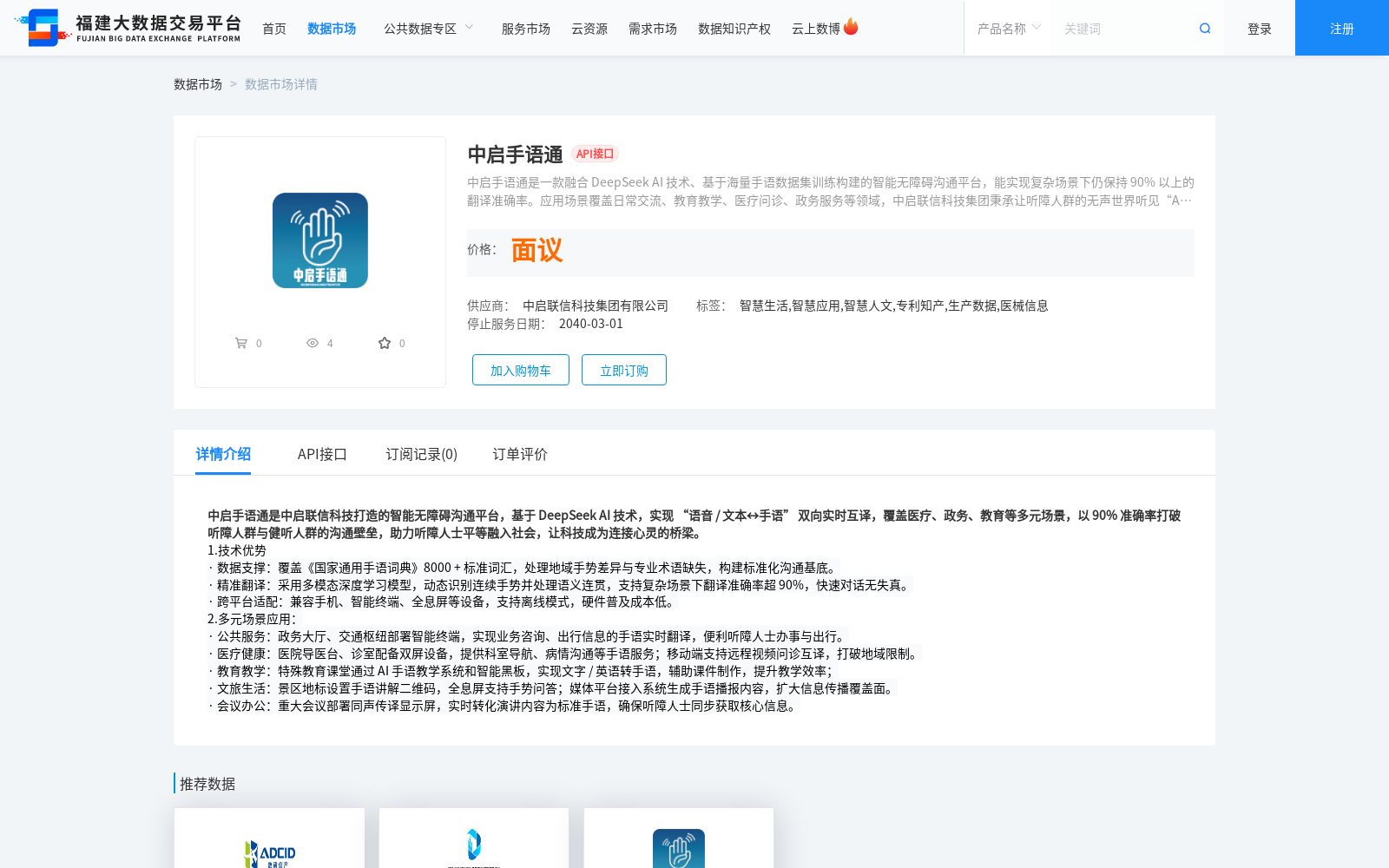Click the 跨平台适配 bullet line
This screenshot has height=868, width=1389.
pyautogui.click(x=443, y=602)
